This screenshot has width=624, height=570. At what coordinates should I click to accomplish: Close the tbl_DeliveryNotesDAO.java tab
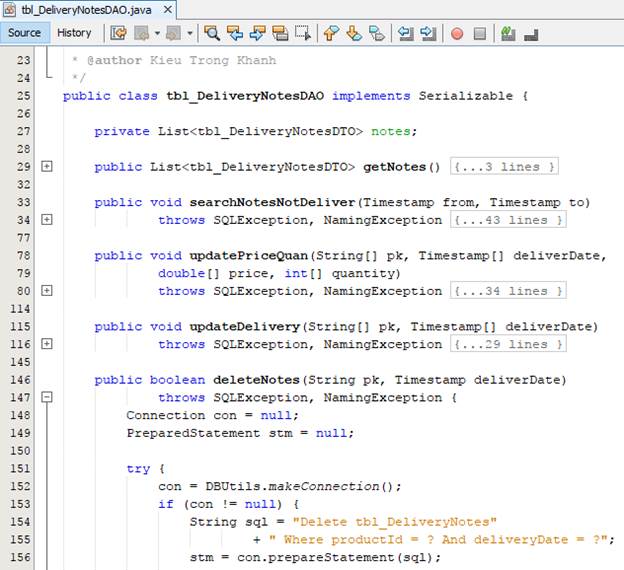coord(168,10)
